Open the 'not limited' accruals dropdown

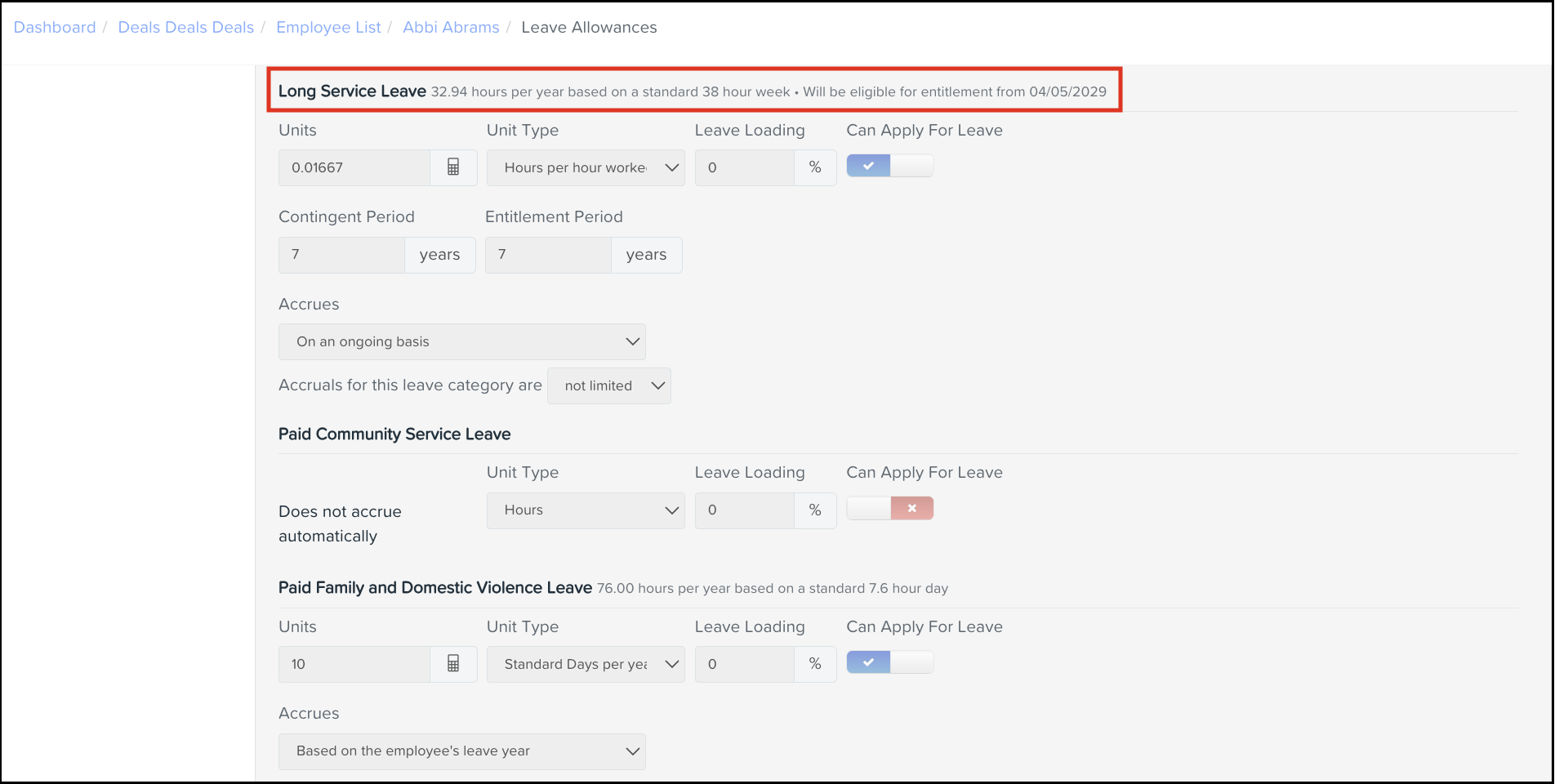coord(609,385)
